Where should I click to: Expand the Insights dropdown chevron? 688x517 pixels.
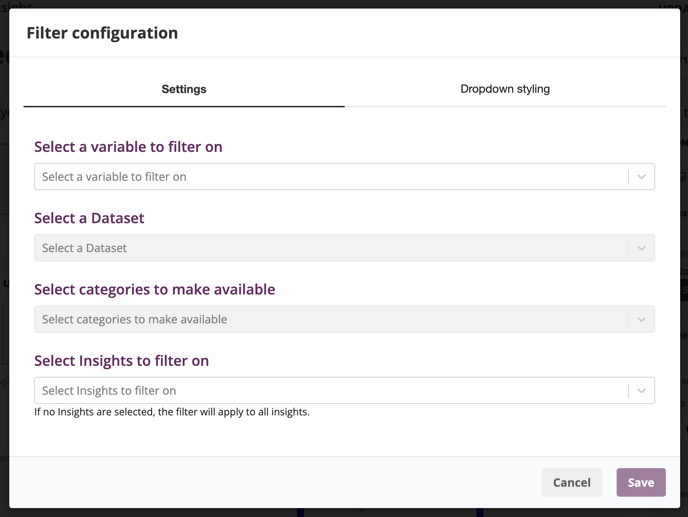[641, 391]
